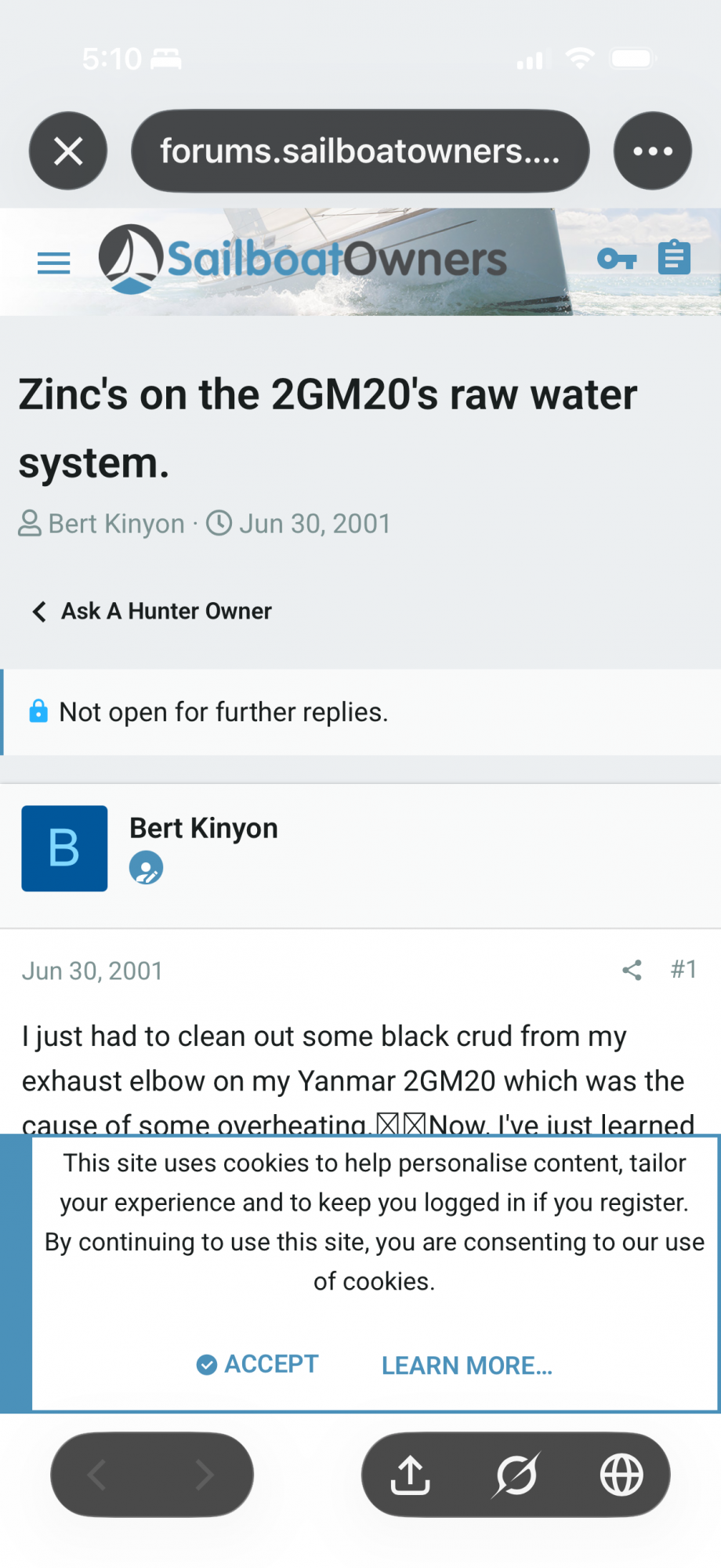Open the globe browser icon

pos(621,1475)
